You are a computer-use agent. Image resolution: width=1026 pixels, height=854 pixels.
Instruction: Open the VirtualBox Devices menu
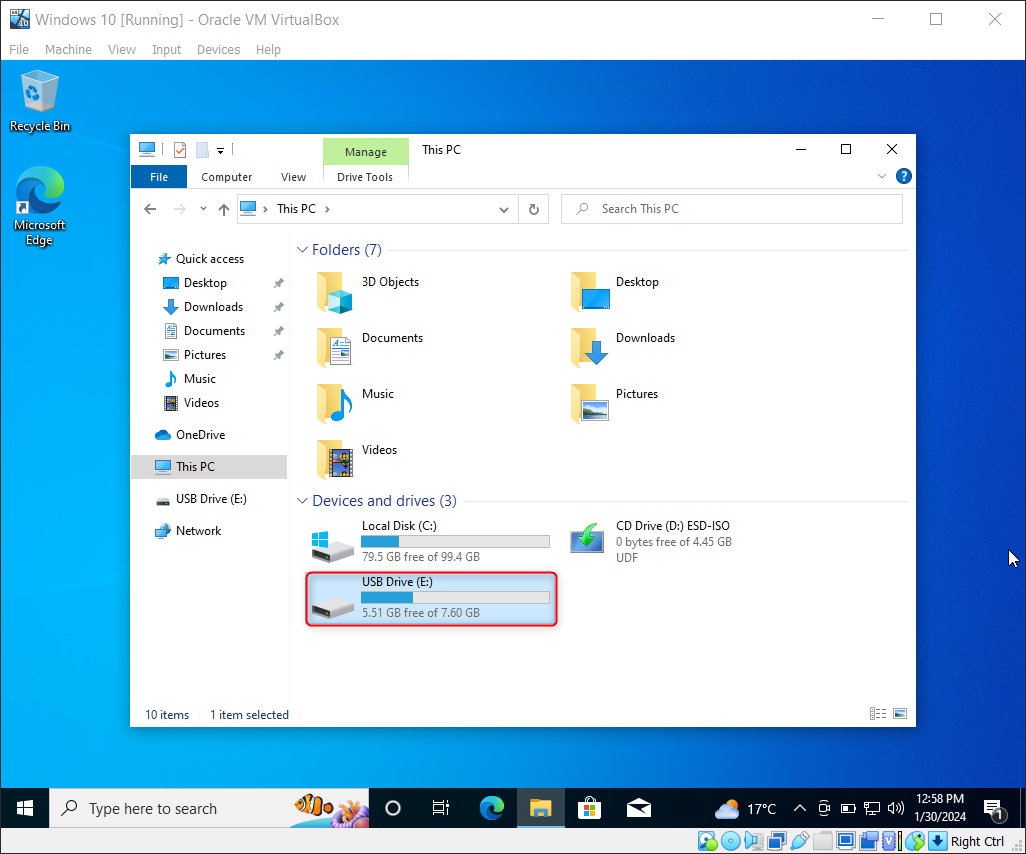[219, 50]
